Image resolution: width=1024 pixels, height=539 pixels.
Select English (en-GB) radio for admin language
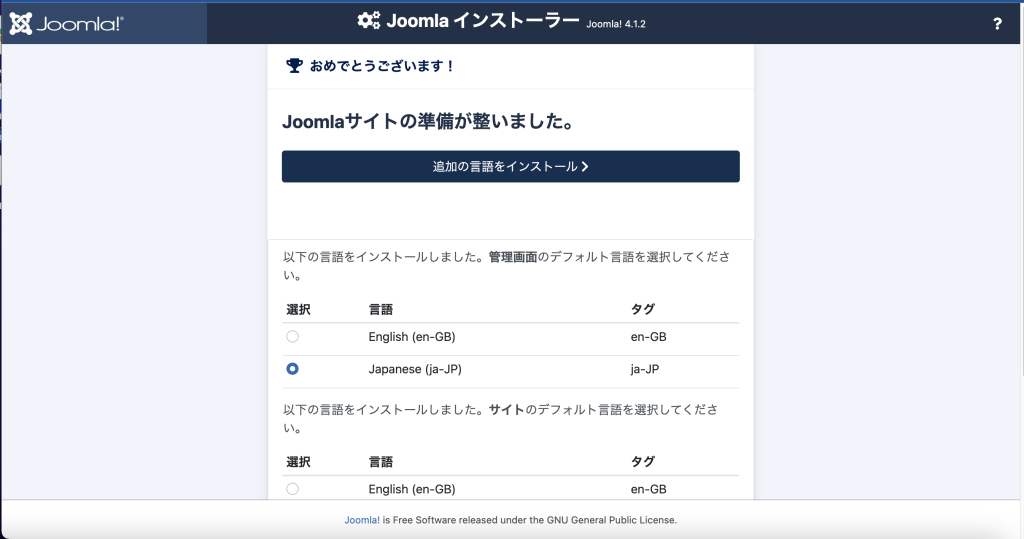tap(293, 336)
